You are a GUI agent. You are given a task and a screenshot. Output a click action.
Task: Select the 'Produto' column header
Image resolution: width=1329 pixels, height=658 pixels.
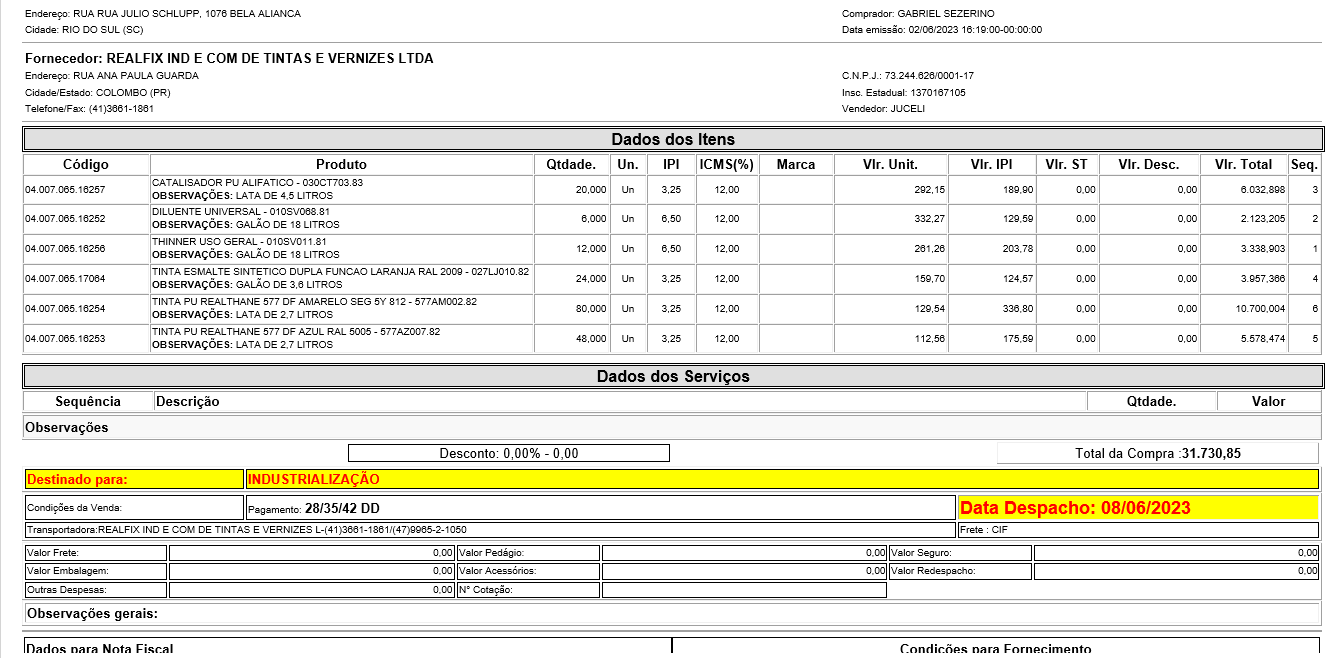(x=341, y=164)
